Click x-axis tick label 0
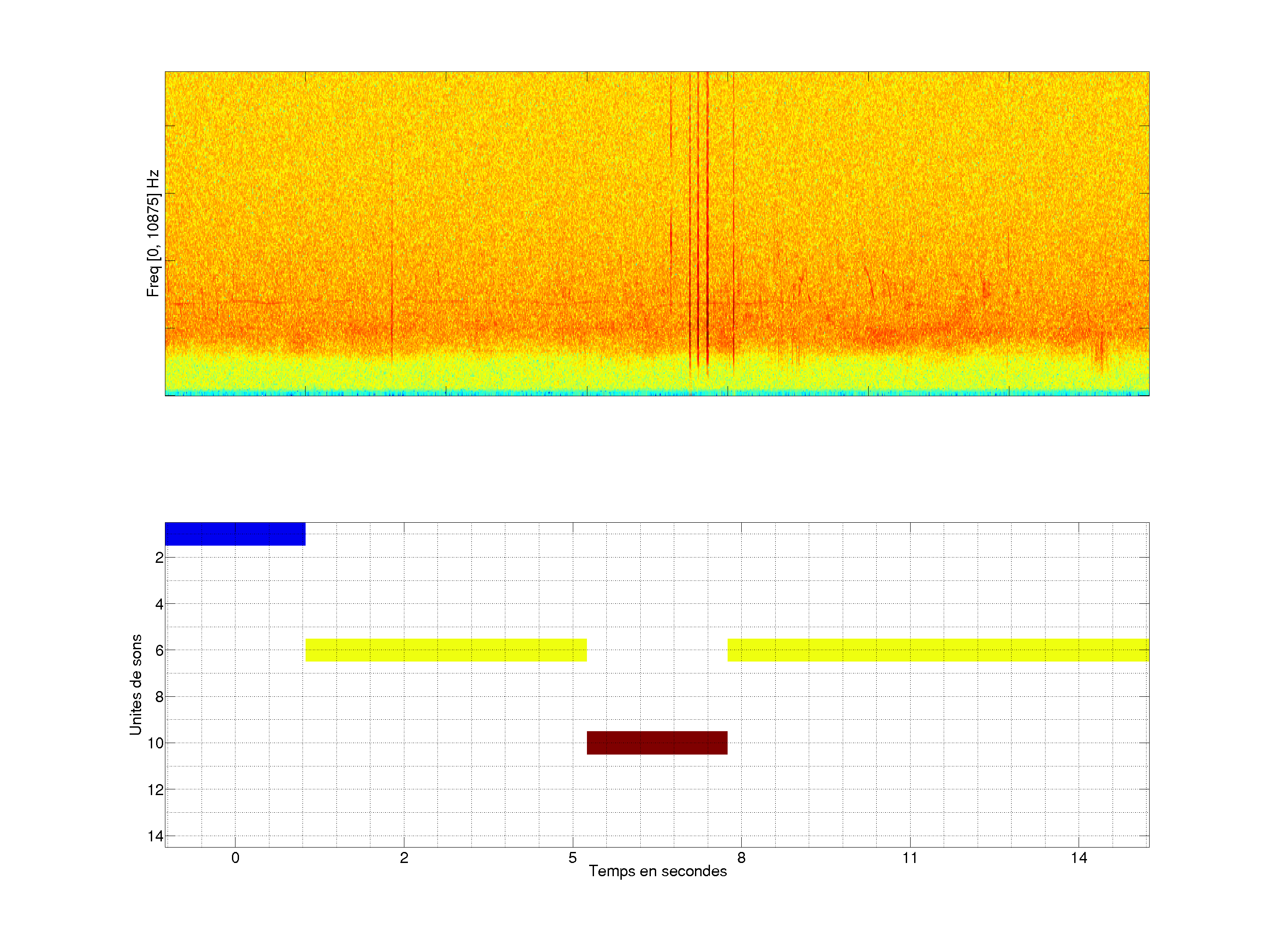 [235, 858]
